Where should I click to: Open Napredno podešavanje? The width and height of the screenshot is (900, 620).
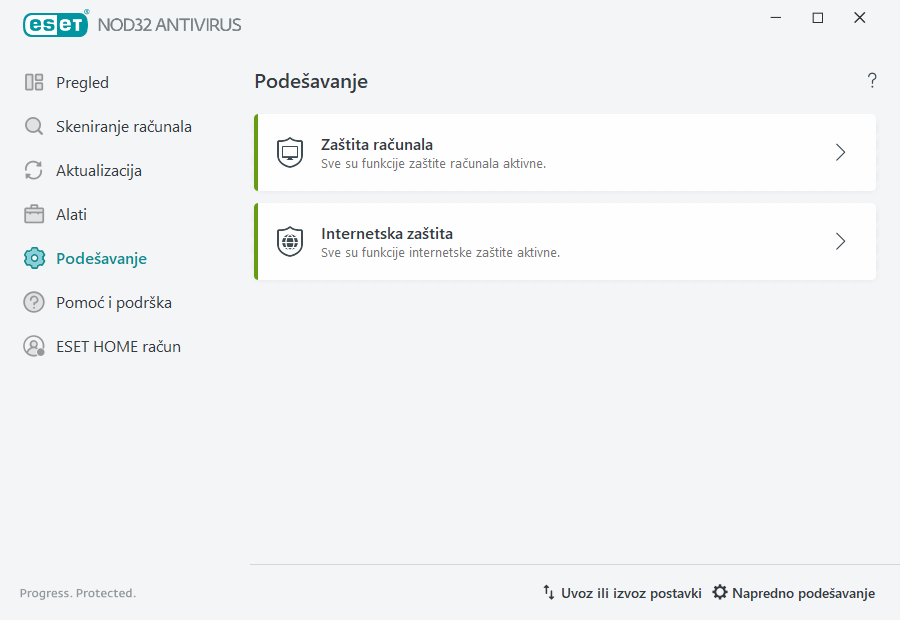(800, 592)
